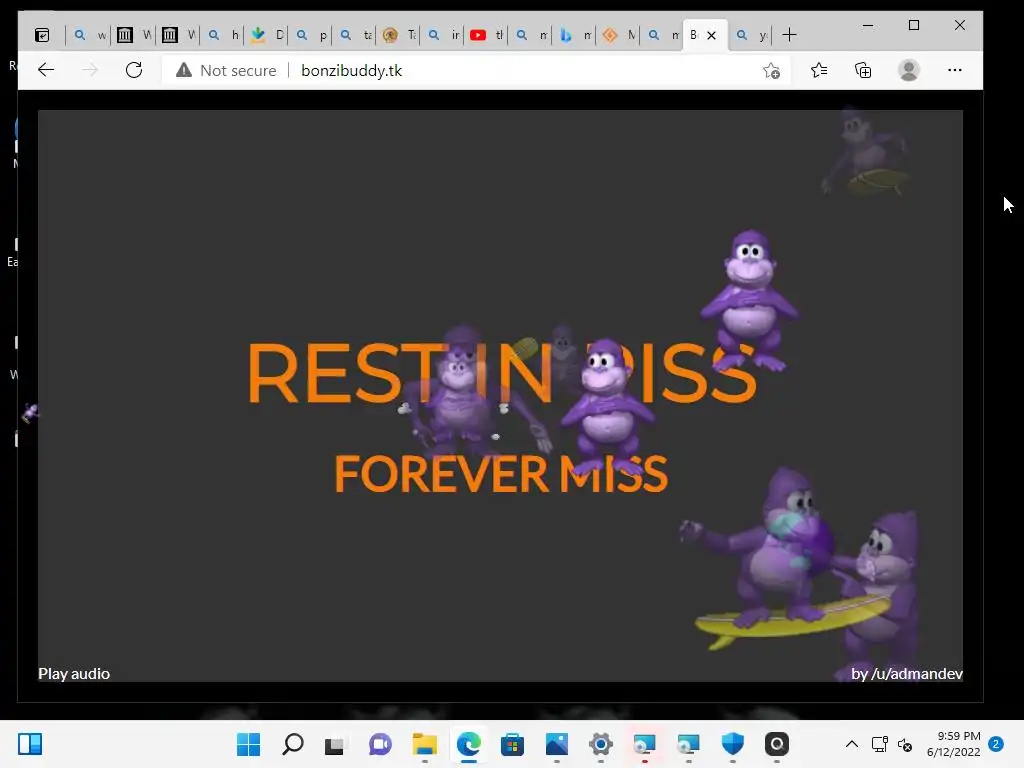The width and height of the screenshot is (1024, 768).
Task: Switch to the last search tab labeled y
Action: coord(751,35)
